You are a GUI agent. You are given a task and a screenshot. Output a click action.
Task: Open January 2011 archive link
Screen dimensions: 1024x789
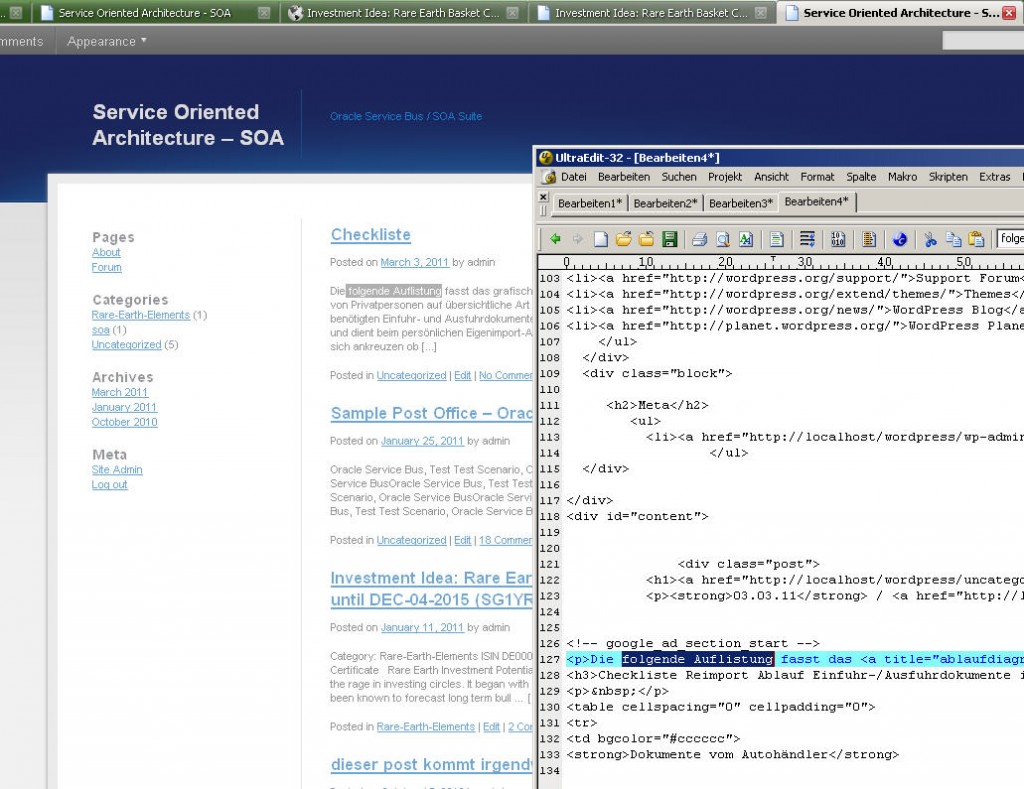tap(124, 407)
